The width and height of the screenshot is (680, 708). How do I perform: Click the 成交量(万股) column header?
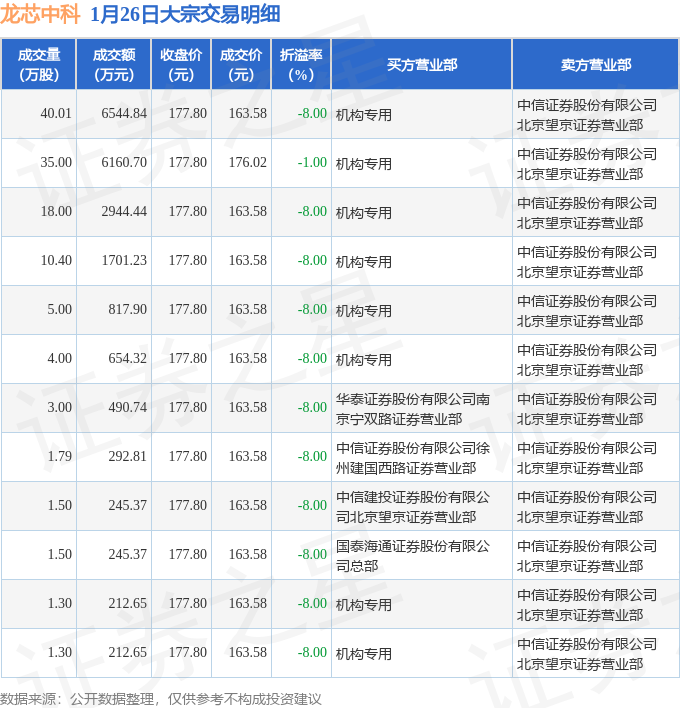(x=39, y=64)
